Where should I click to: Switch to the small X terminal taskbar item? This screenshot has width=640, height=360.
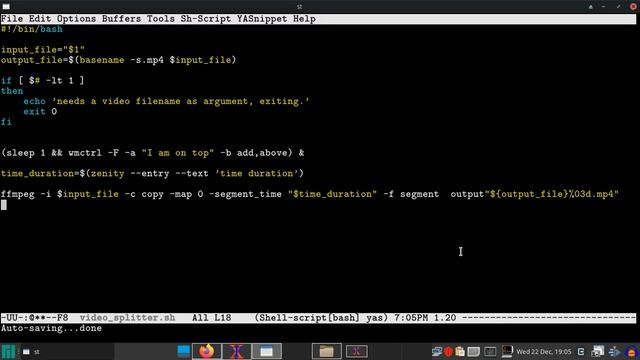[356, 351]
